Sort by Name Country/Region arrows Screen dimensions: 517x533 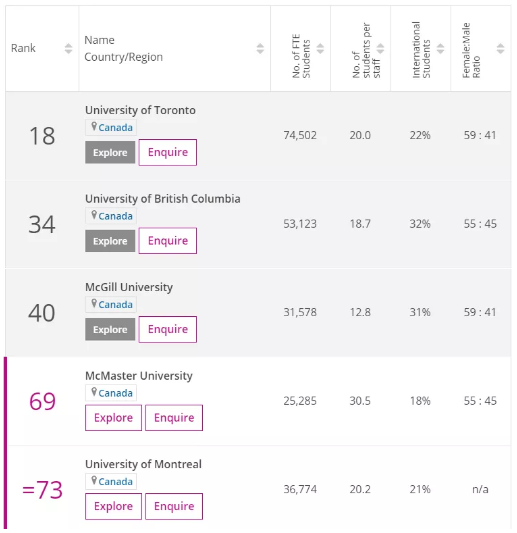[x=260, y=48]
